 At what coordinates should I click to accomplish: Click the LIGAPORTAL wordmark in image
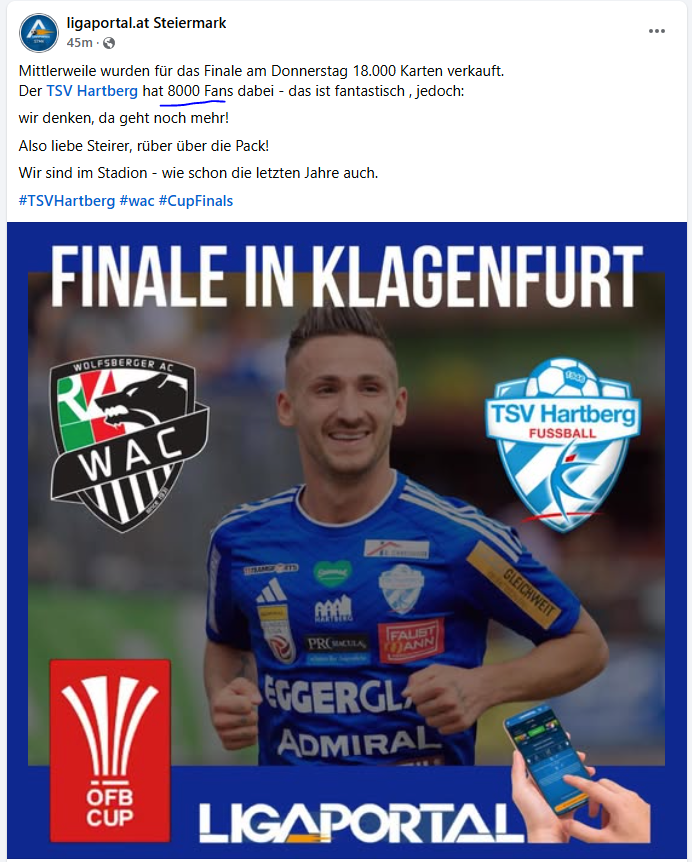point(361,822)
